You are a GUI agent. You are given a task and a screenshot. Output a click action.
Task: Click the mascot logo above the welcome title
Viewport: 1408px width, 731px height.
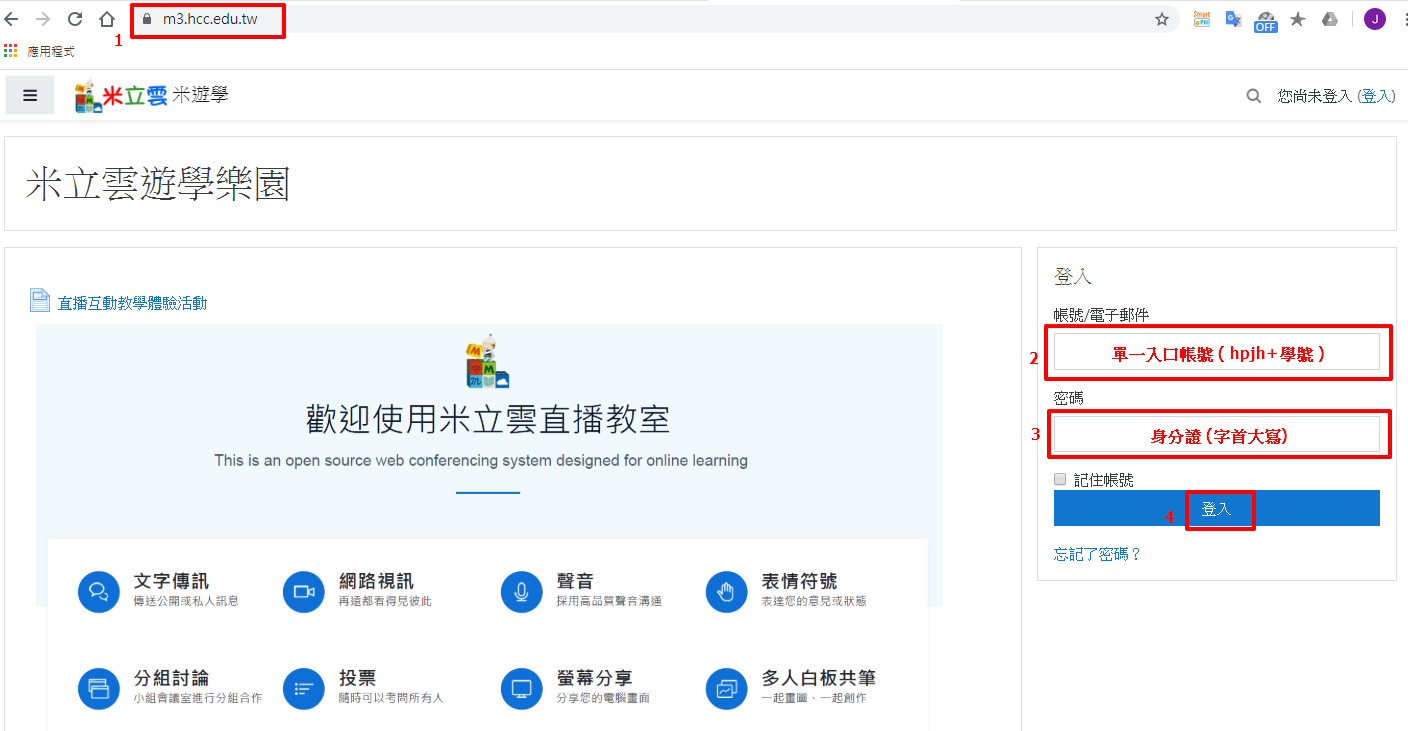tap(488, 361)
